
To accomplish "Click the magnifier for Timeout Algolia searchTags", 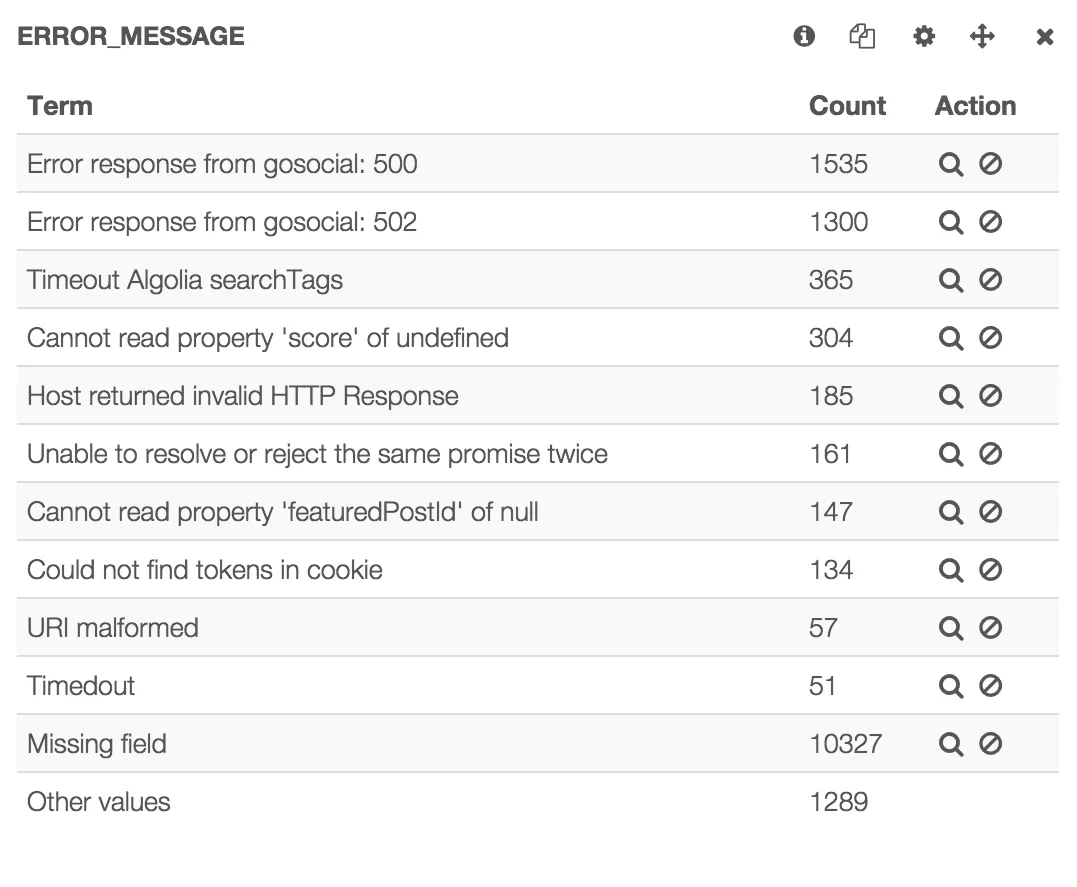I will click(x=951, y=280).
